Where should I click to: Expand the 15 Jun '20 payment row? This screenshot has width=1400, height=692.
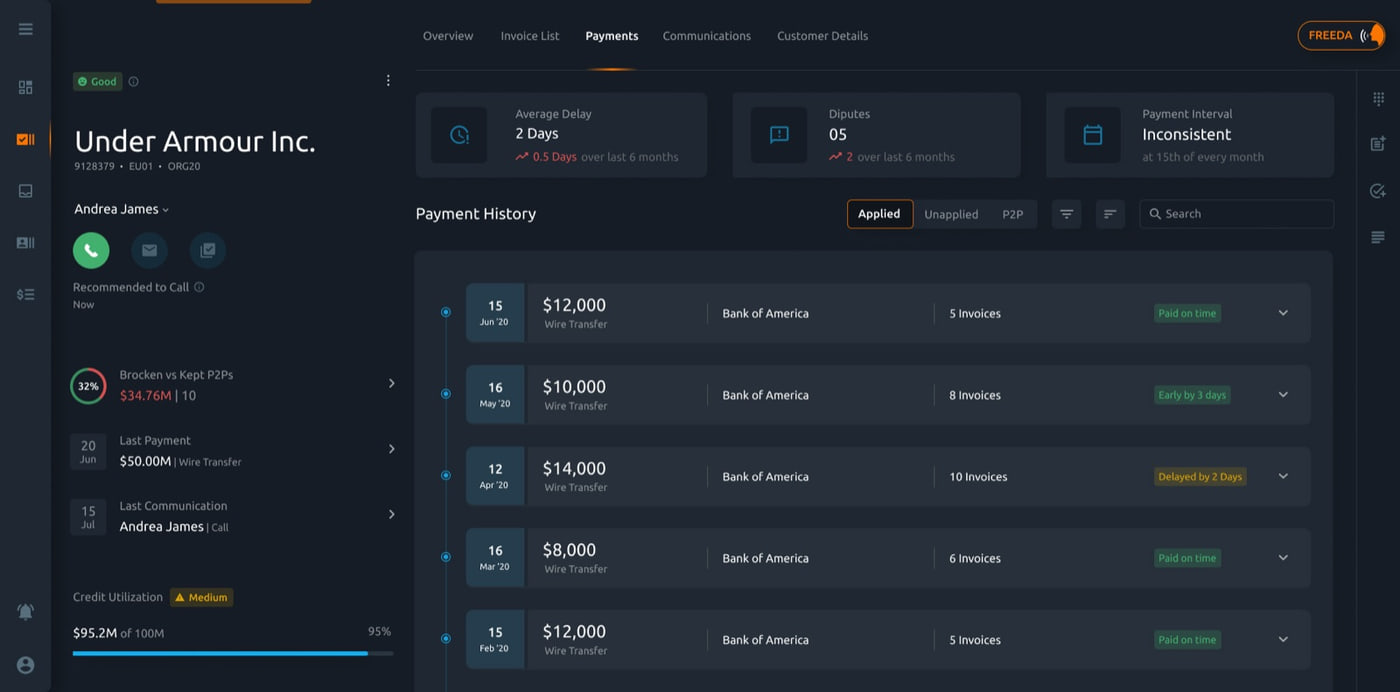point(1283,313)
